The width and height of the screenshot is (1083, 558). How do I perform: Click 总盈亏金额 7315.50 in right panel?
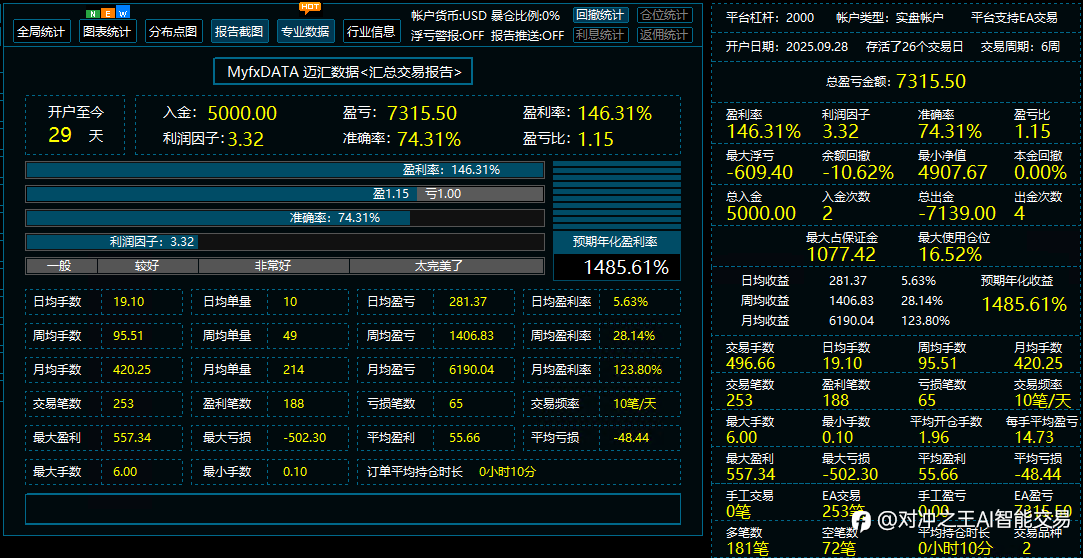(x=896, y=81)
